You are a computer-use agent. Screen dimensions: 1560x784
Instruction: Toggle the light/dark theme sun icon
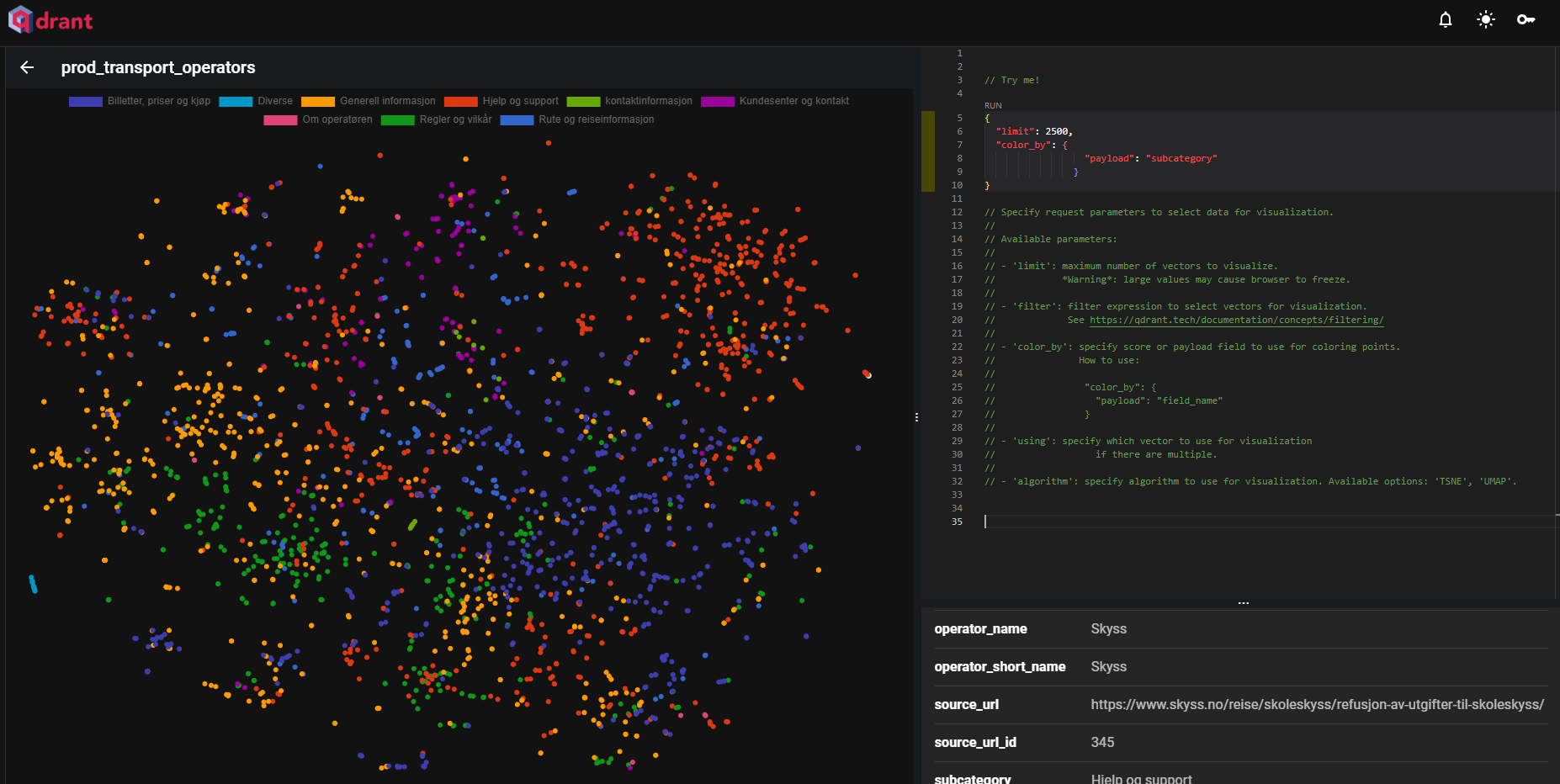1486,19
